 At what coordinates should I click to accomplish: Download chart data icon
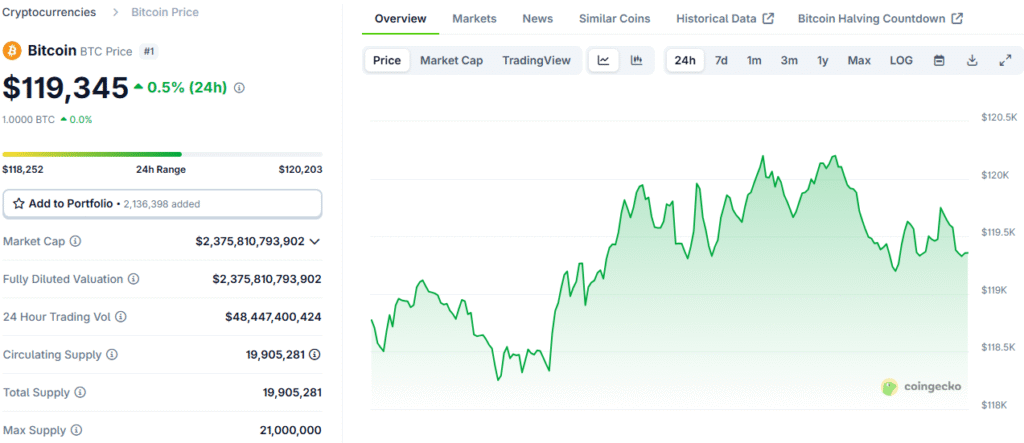(972, 61)
